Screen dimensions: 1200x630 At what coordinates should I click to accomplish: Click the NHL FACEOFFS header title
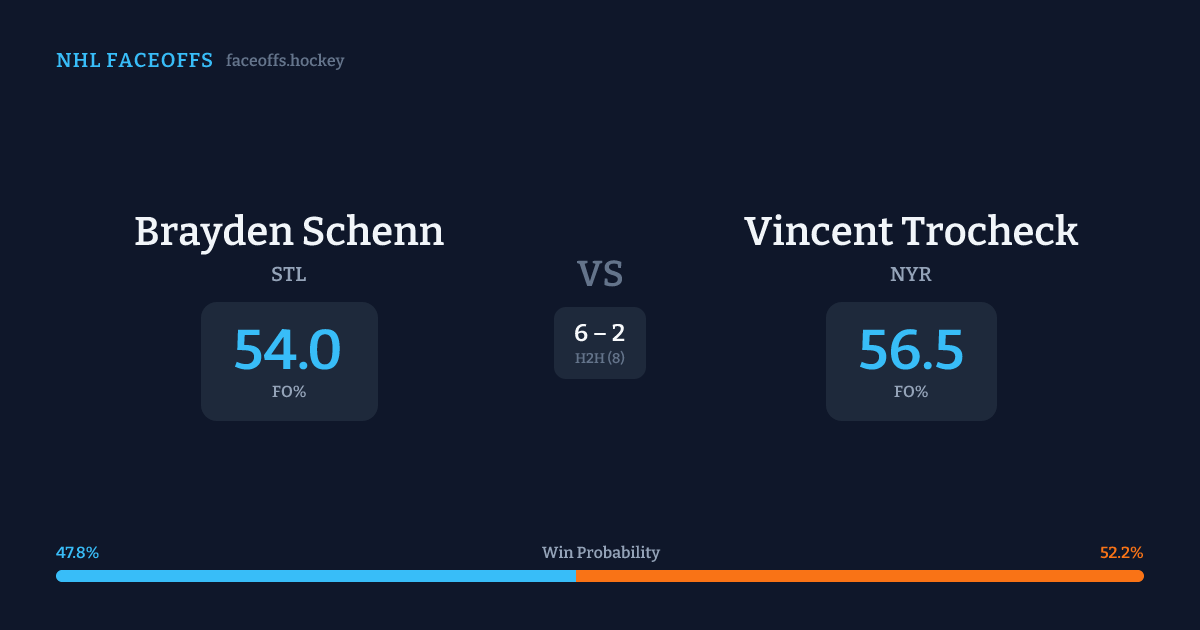pyautogui.click(x=134, y=61)
